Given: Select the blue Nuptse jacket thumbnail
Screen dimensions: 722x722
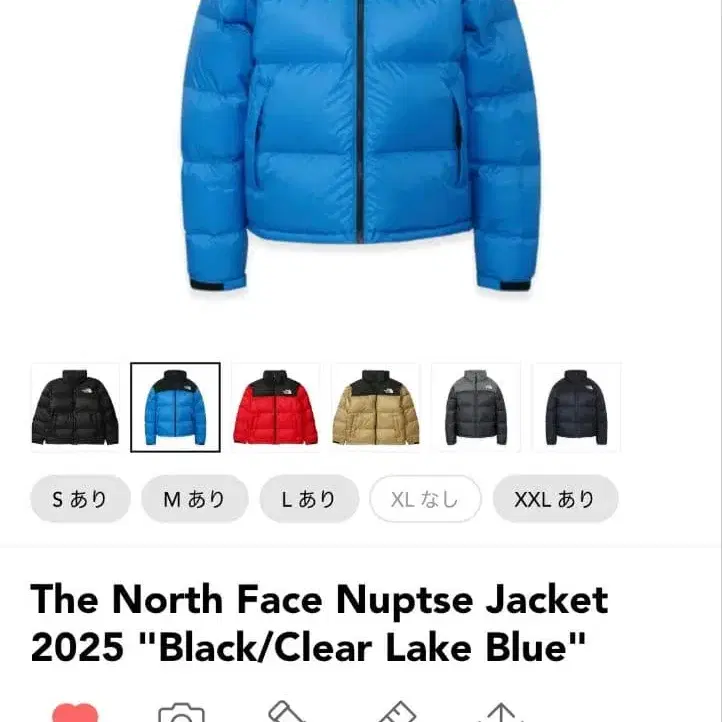Looking at the screenshot, I should (x=175, y=408).
